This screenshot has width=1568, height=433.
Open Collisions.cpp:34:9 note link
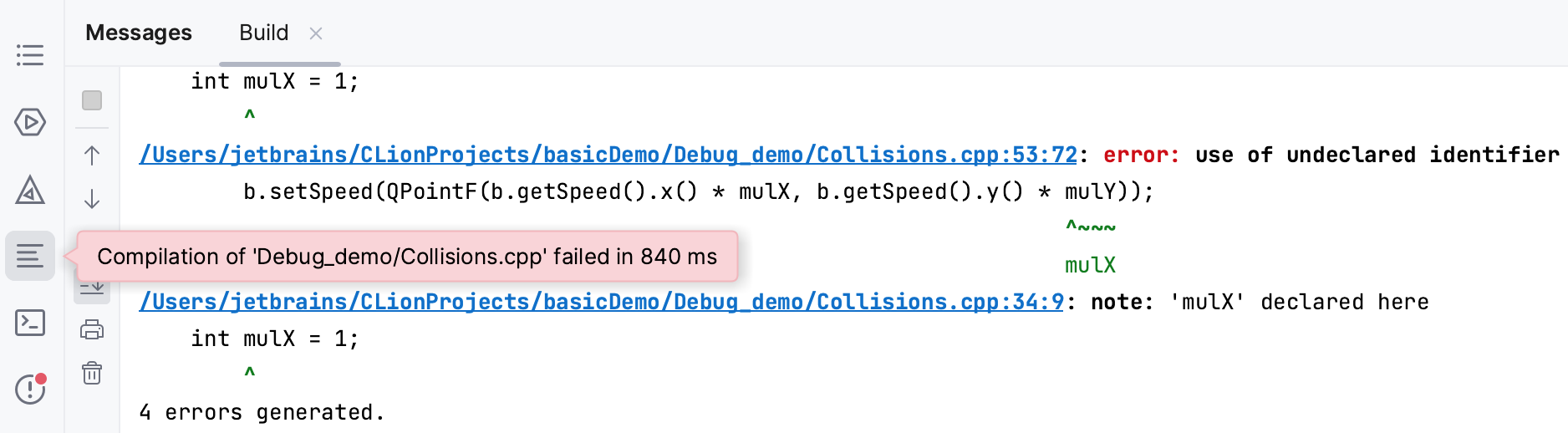601,302
